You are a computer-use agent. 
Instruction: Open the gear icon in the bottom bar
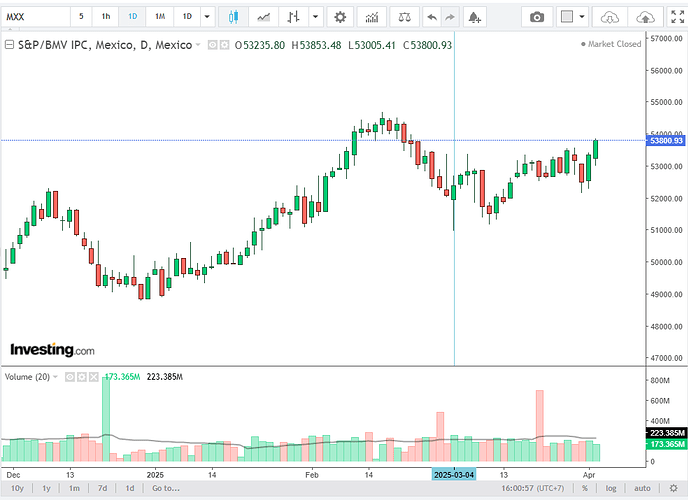click(674, 488)
